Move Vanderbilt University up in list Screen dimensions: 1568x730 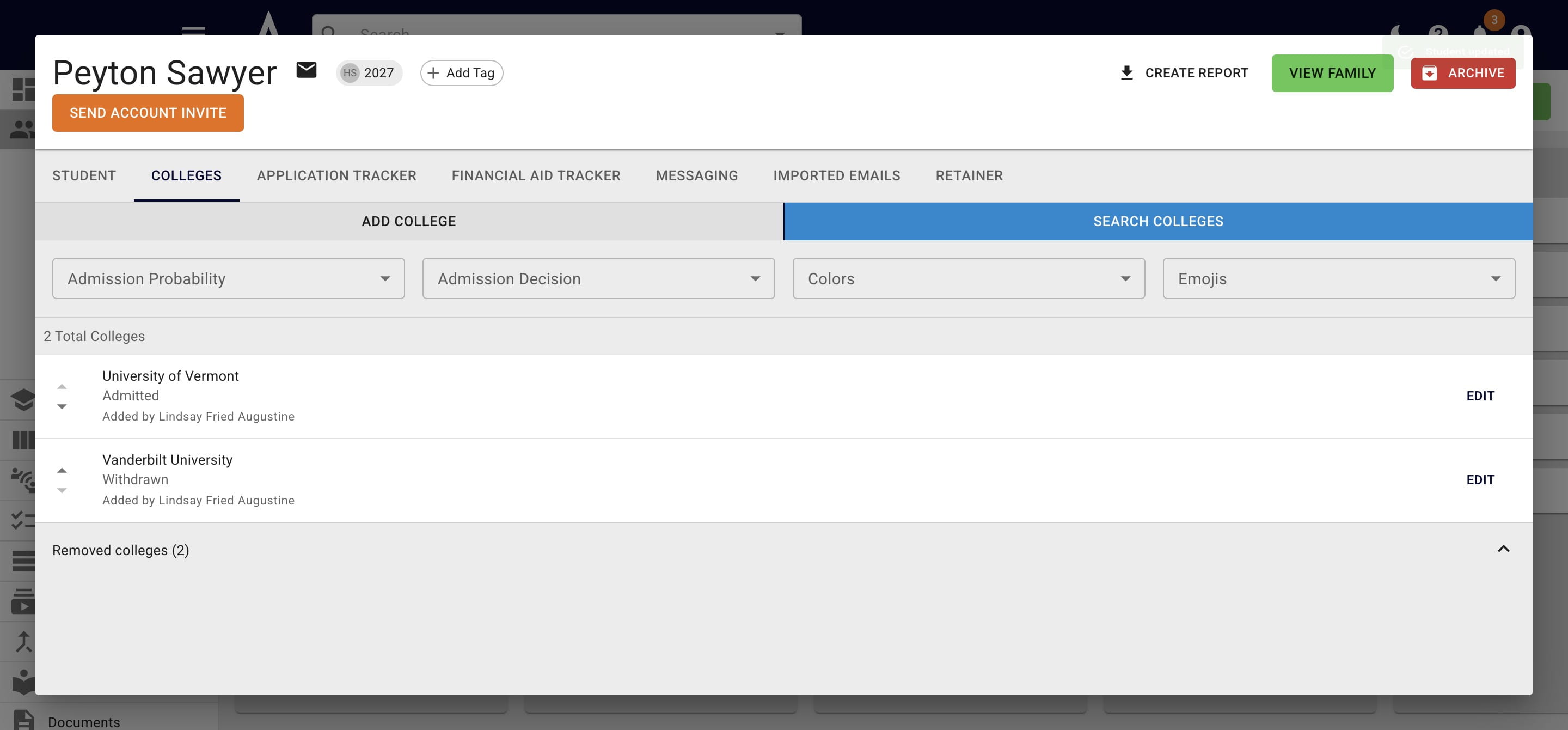(62, 470)
